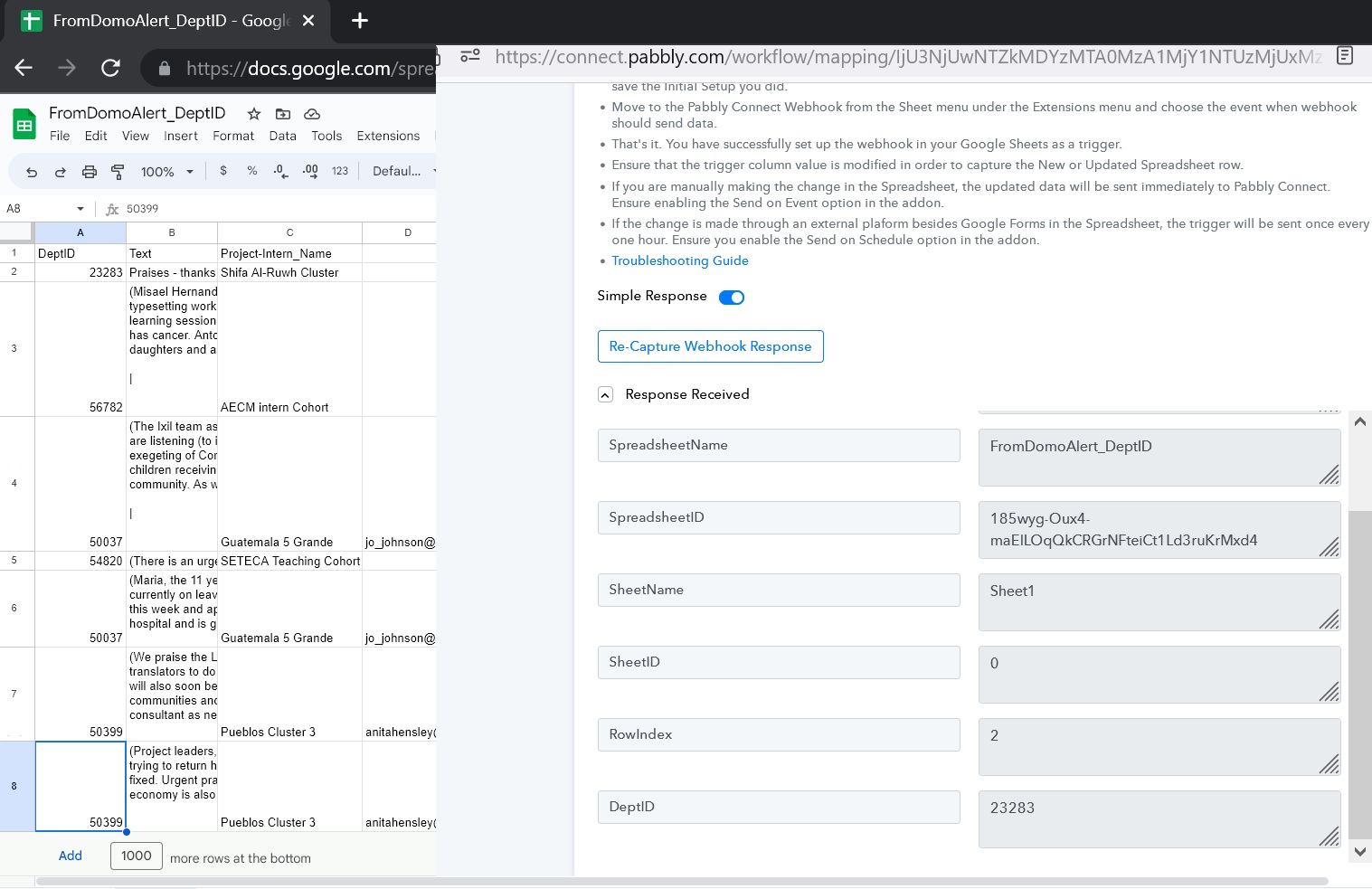The height and width of the screenshot is (889, 1372).
Task: Open the View menu
Action: (x=136, y=136)
